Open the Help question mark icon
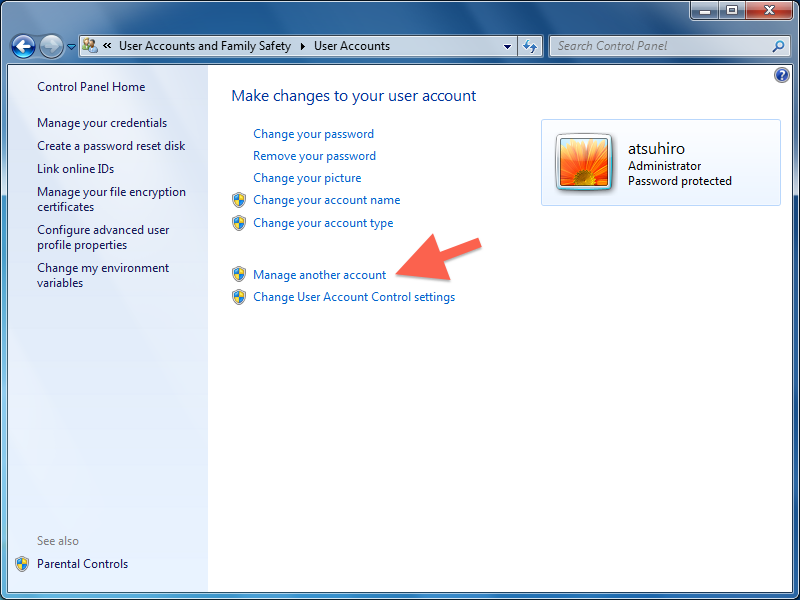Image resolution: width=800 pixels, height=600 pixels. tap(782, 76)
